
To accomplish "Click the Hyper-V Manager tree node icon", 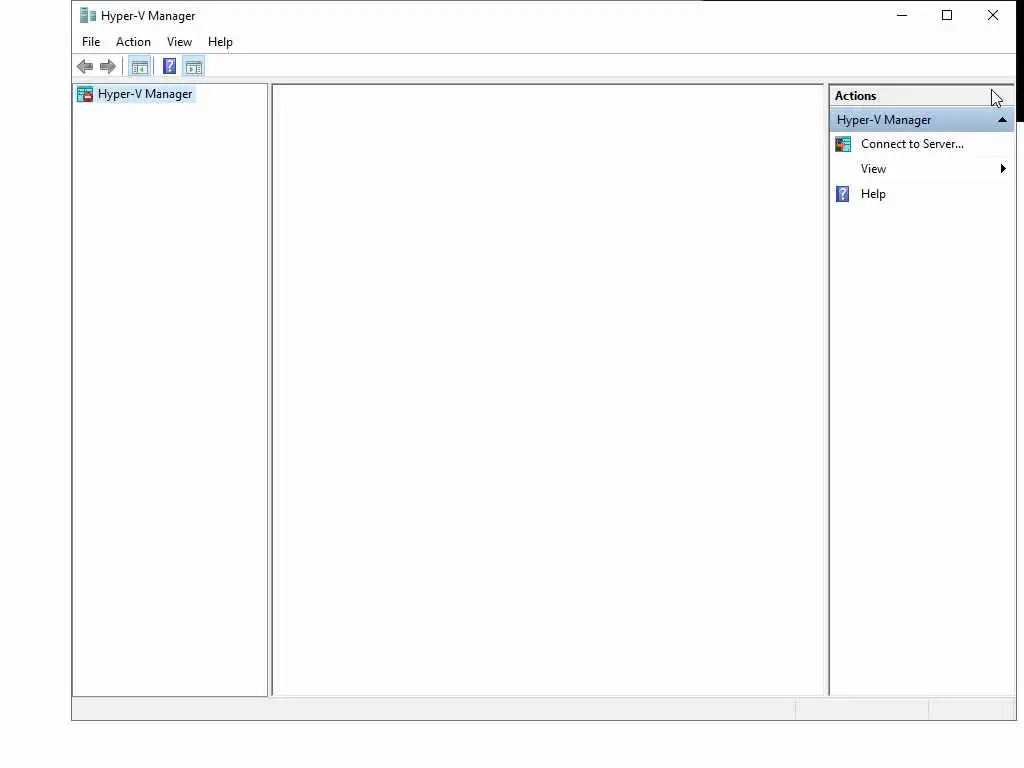I will (85, 94).
